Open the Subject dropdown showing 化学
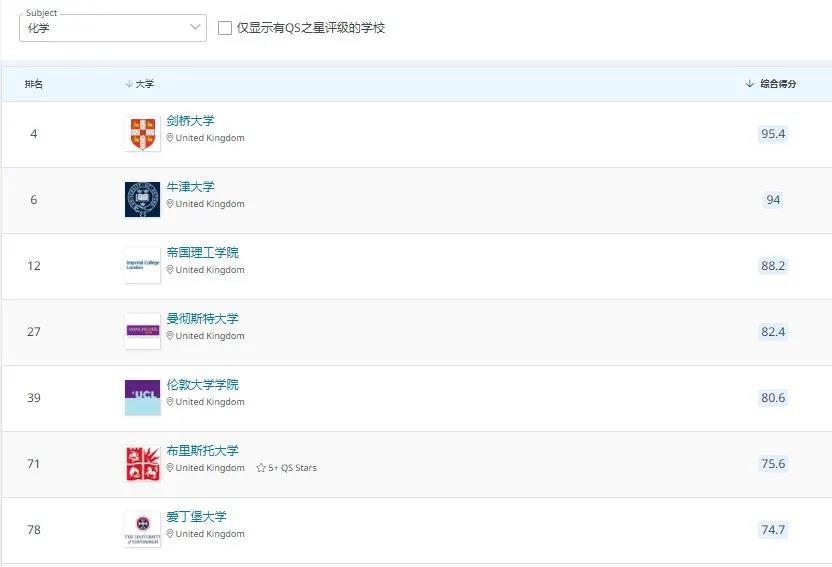 pyautogui.click(x=112, y=28)
